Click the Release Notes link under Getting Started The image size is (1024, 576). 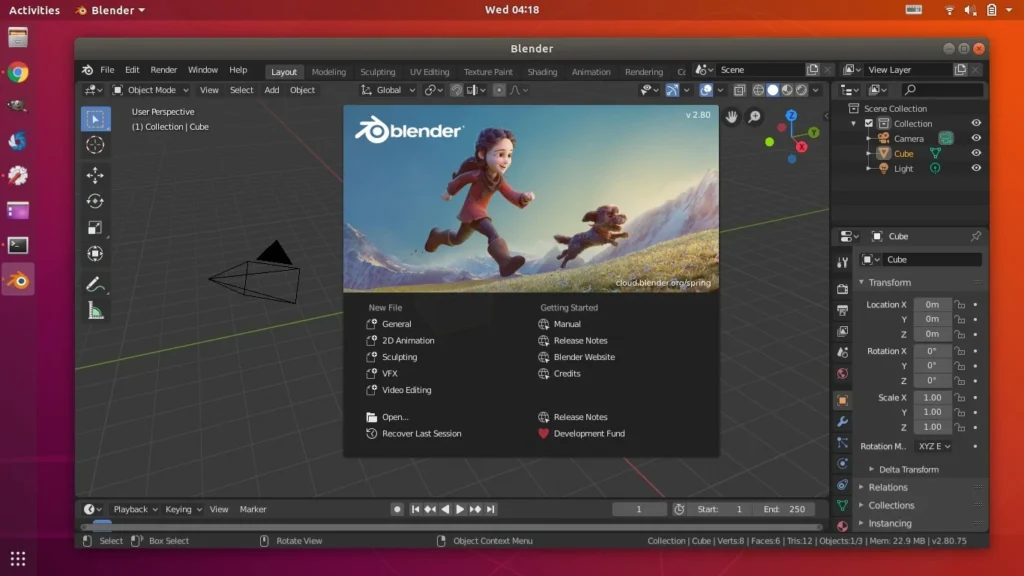point(580,341)
